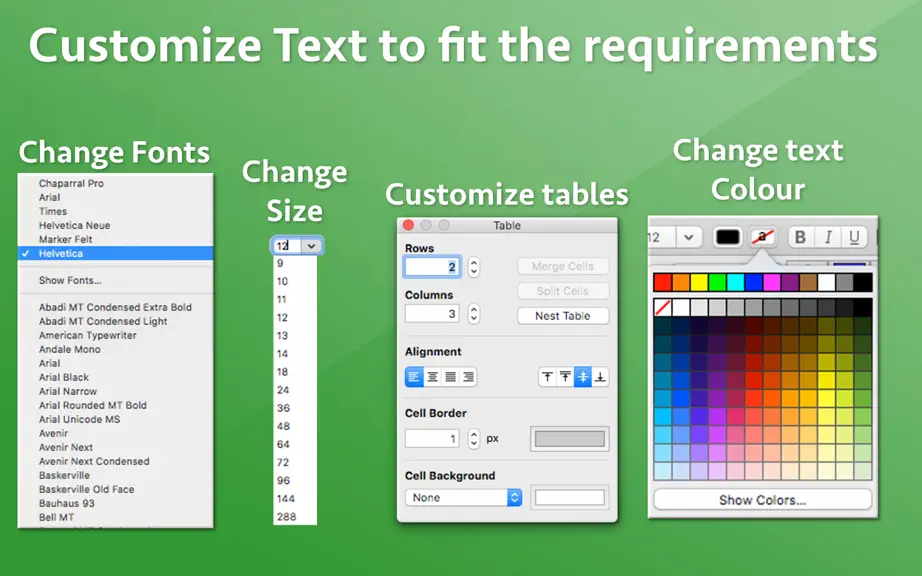
Task: Select Helvetica Neue from font menu
Action: point(75,225)
